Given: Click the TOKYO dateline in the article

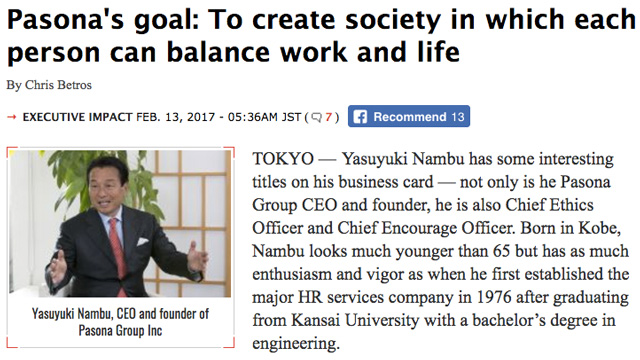Looking at the screenshot, I should pos(283,158).
